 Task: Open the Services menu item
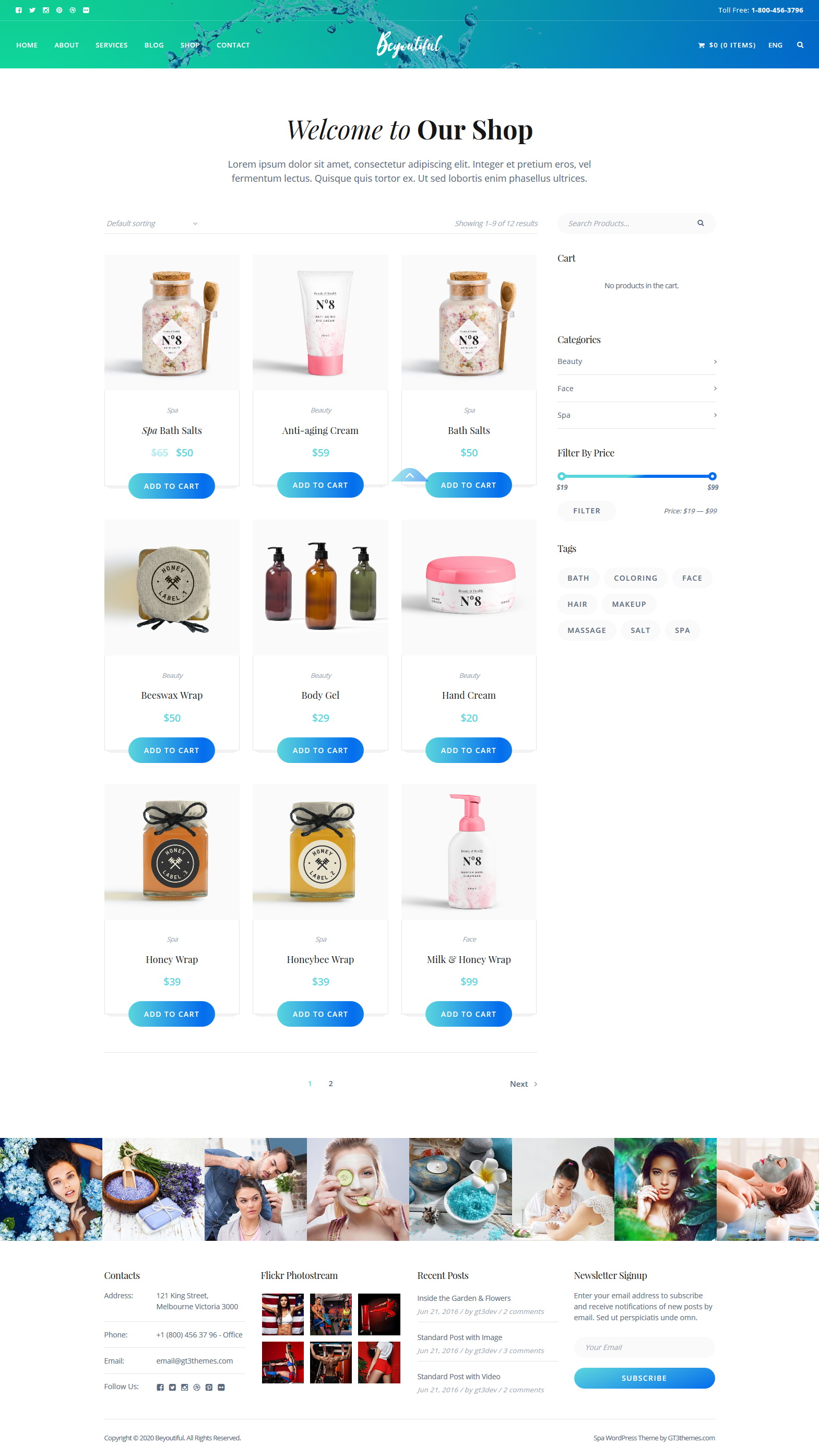coord(111,45)
